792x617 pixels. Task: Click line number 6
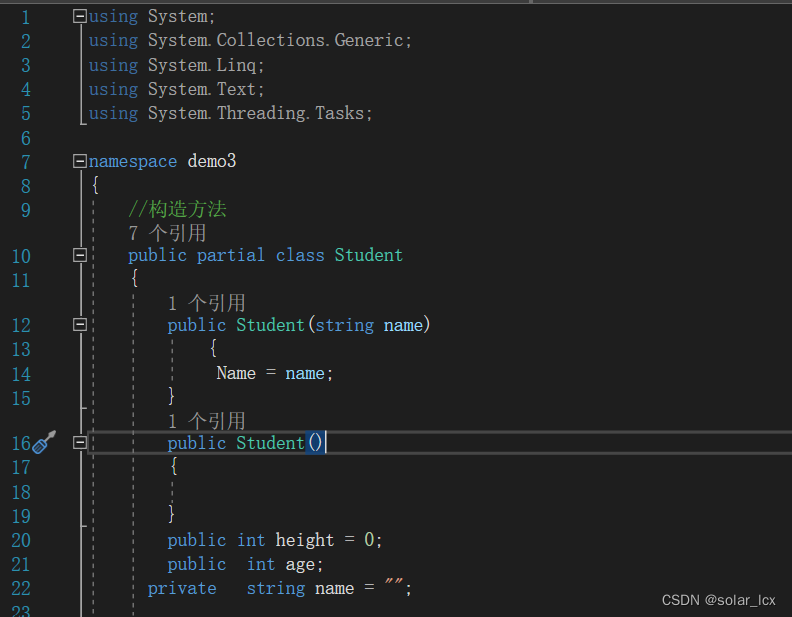click(25, 138)
